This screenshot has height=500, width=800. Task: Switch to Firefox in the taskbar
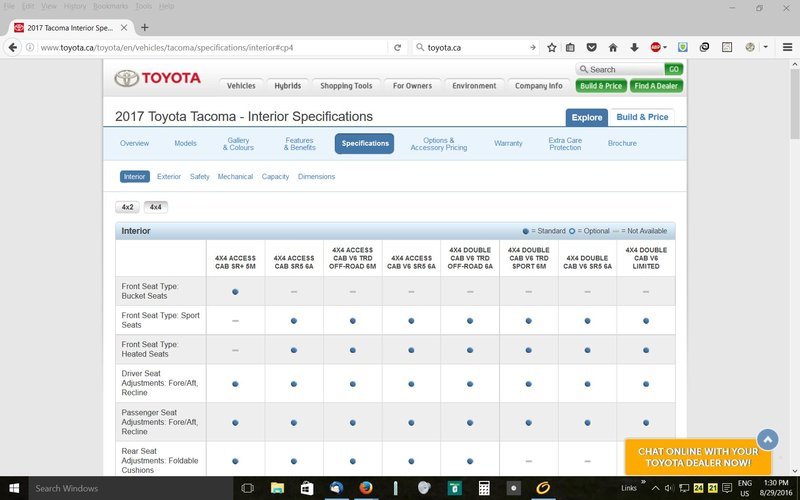click(366, 488)
